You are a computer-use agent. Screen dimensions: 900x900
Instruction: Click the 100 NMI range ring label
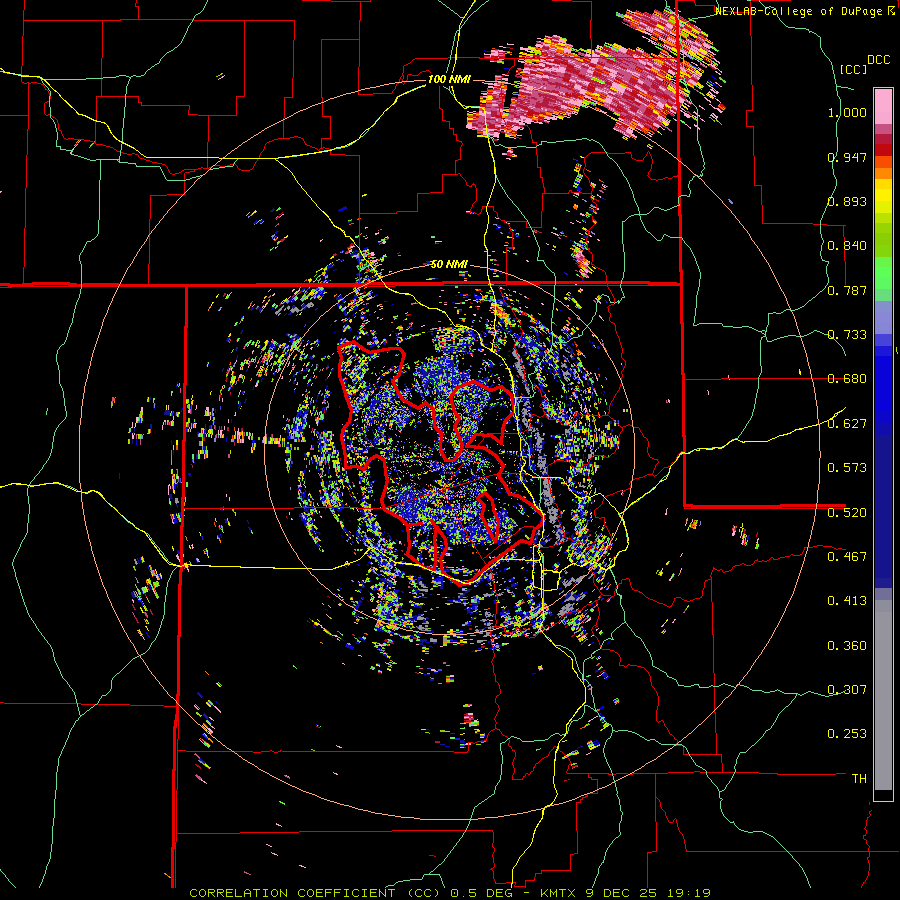click(449, 79)
